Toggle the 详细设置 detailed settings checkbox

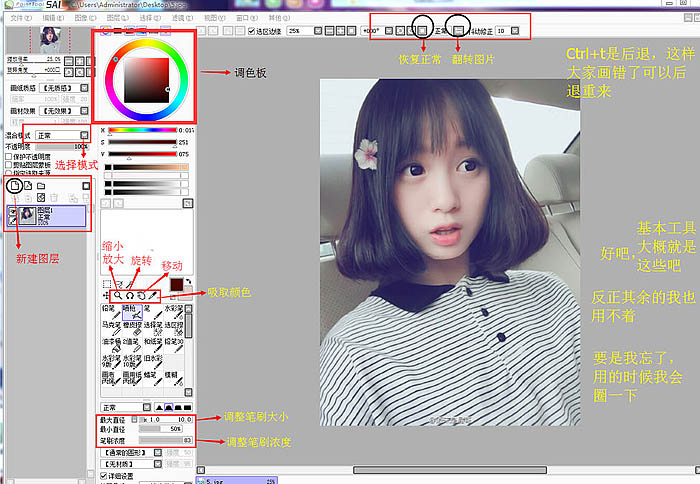point(104,476)
